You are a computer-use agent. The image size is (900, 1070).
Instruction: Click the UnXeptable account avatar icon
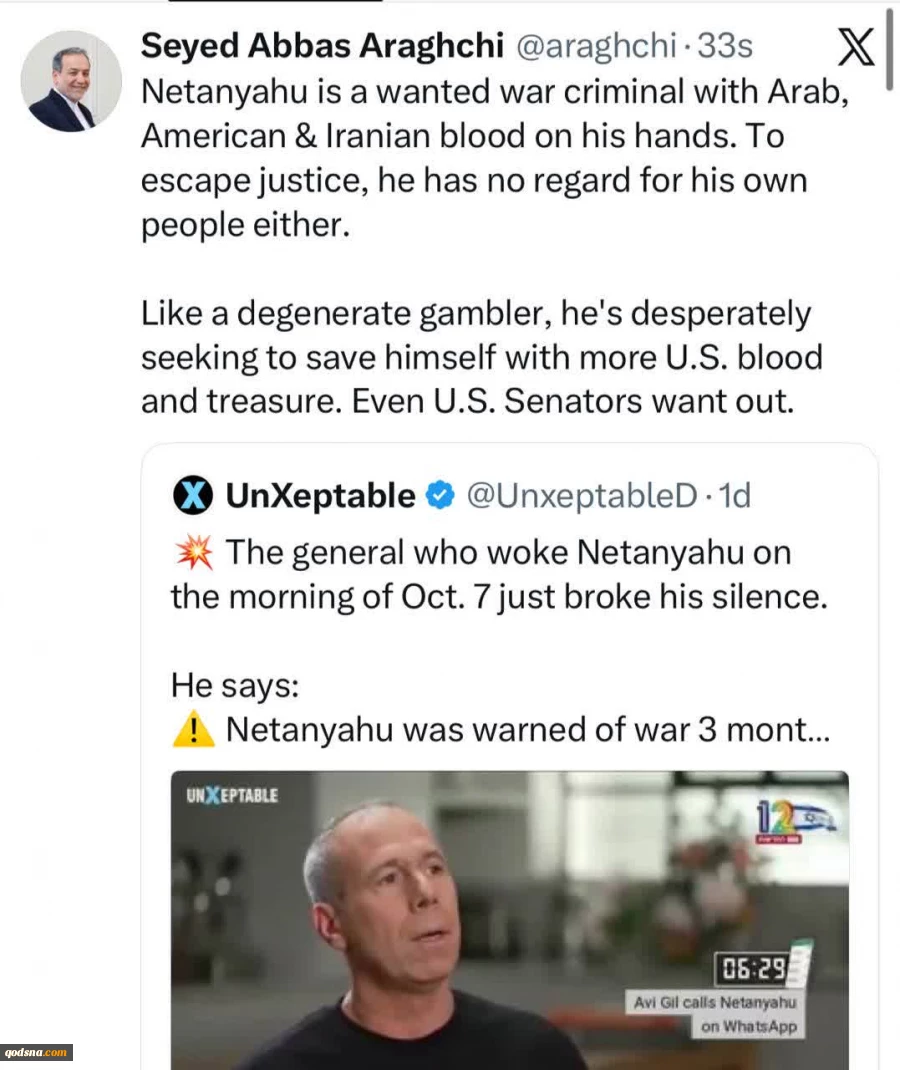pyautogui.click(x=193, y=495)
